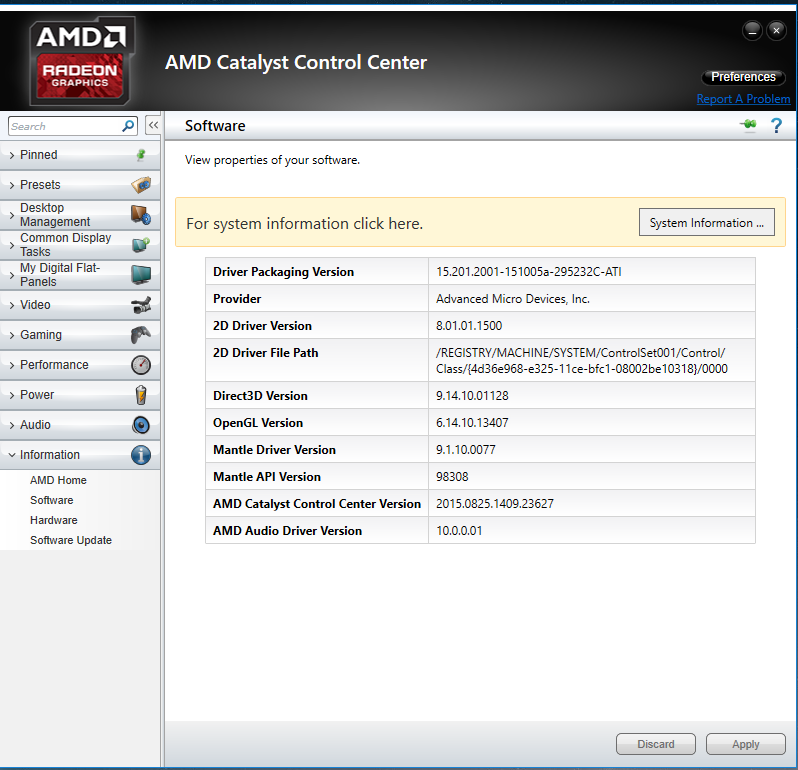
Task: Click the Power battery icon
Action: click(141, 395)
